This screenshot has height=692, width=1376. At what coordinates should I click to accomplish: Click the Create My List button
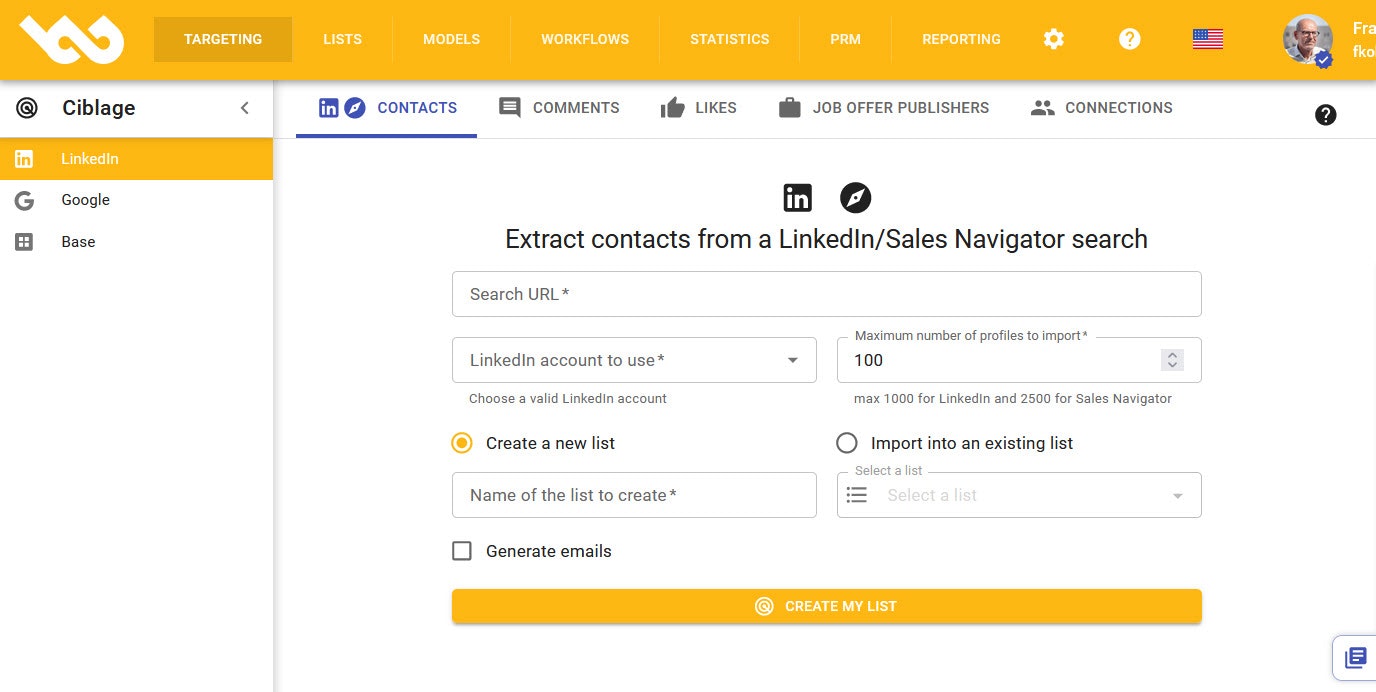coord(827,606)
